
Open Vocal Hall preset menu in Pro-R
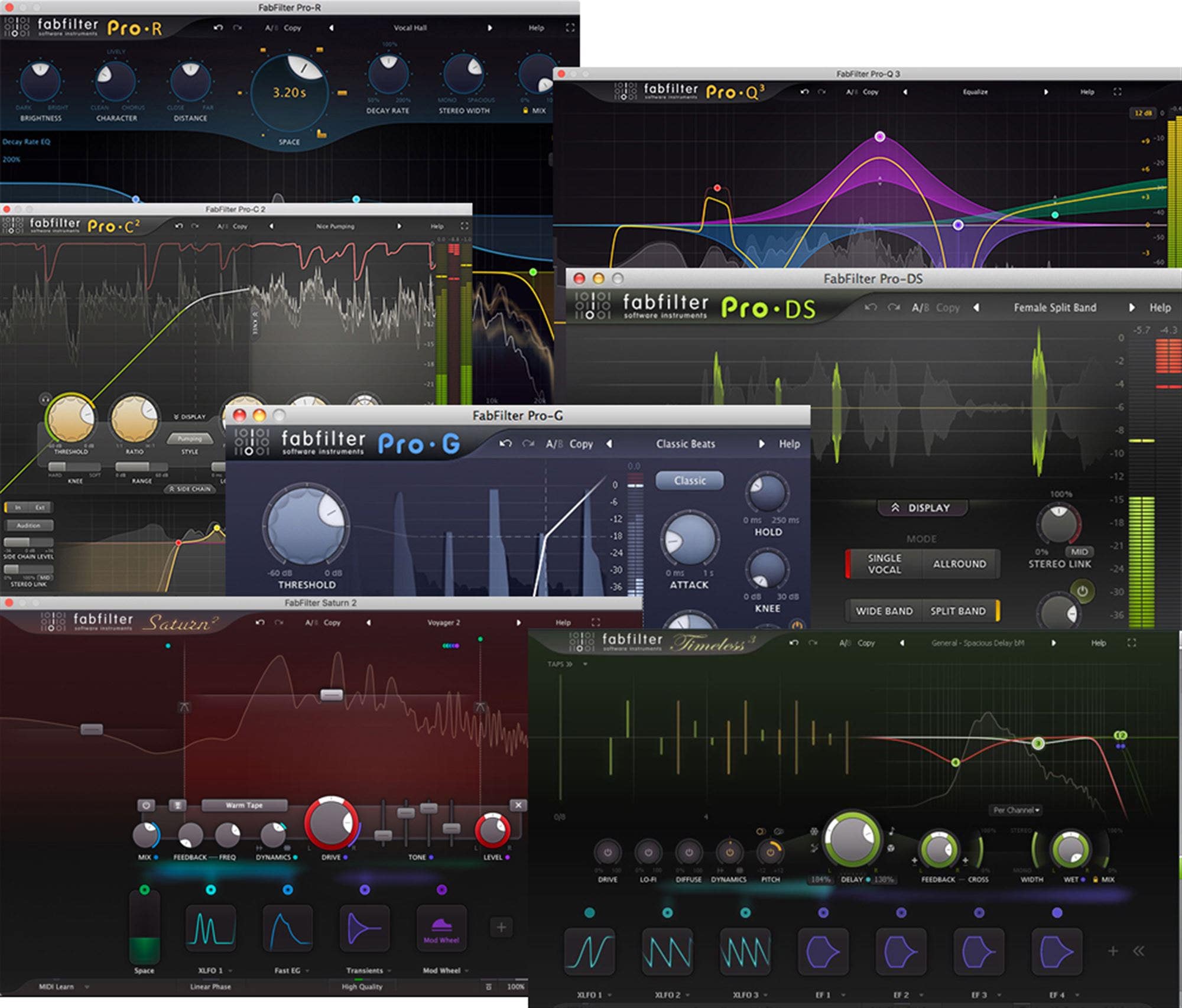410,28
